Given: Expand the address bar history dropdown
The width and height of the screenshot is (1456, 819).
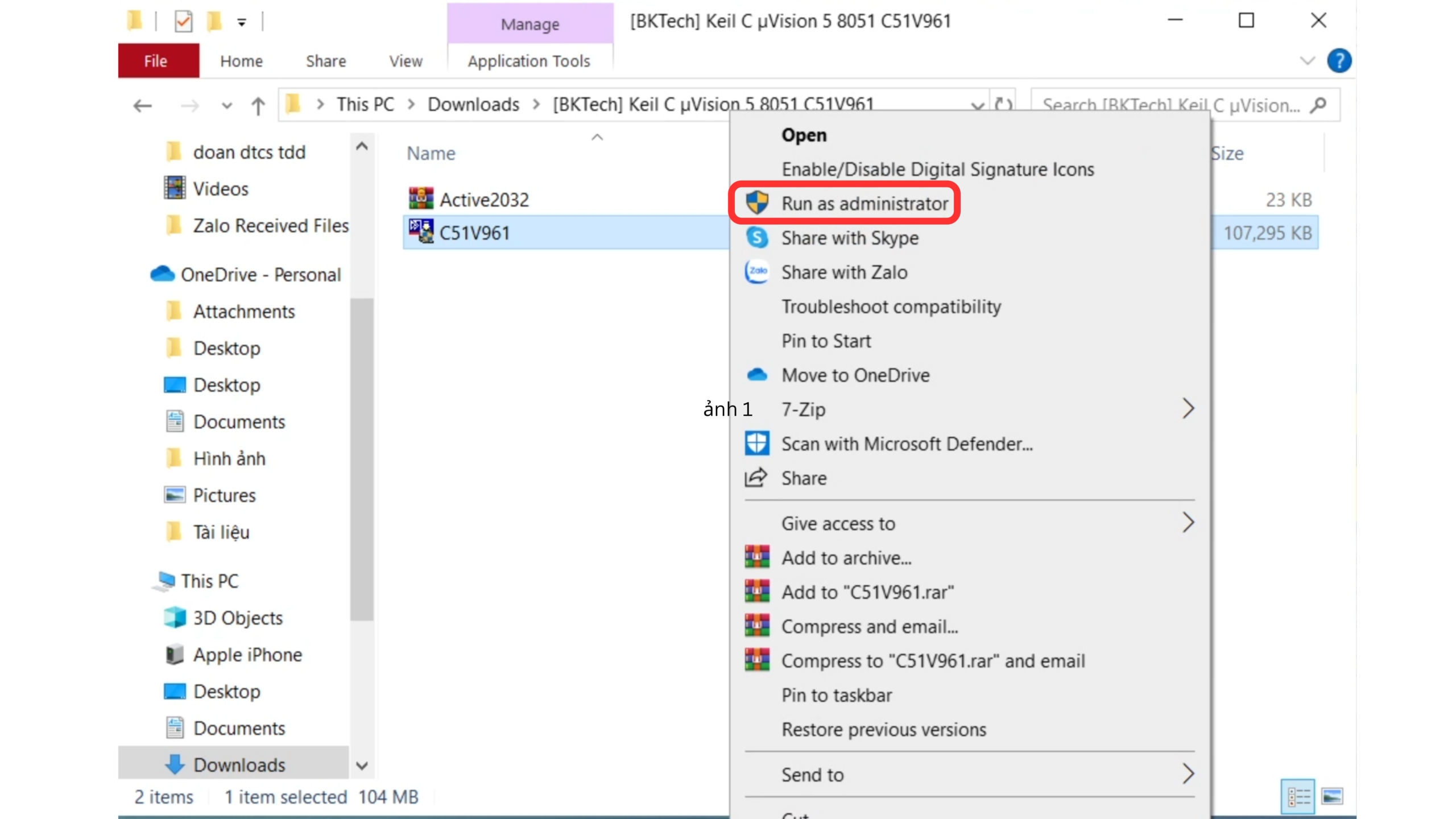Looking at the screenshot, I should click(977, 106).
